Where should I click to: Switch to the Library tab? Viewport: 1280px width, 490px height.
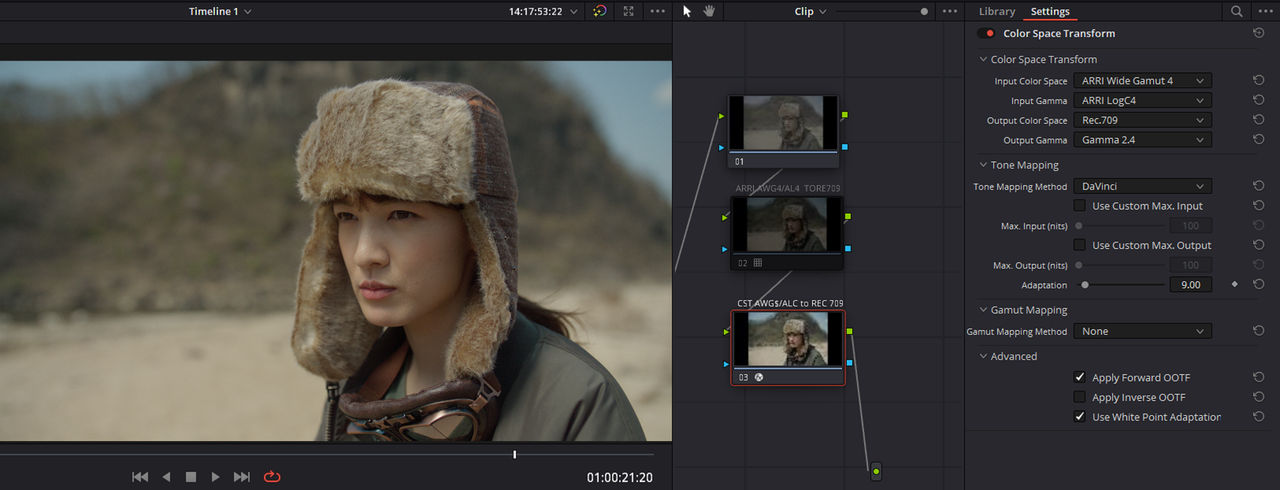pyautogui.click(x=997, y=11)
